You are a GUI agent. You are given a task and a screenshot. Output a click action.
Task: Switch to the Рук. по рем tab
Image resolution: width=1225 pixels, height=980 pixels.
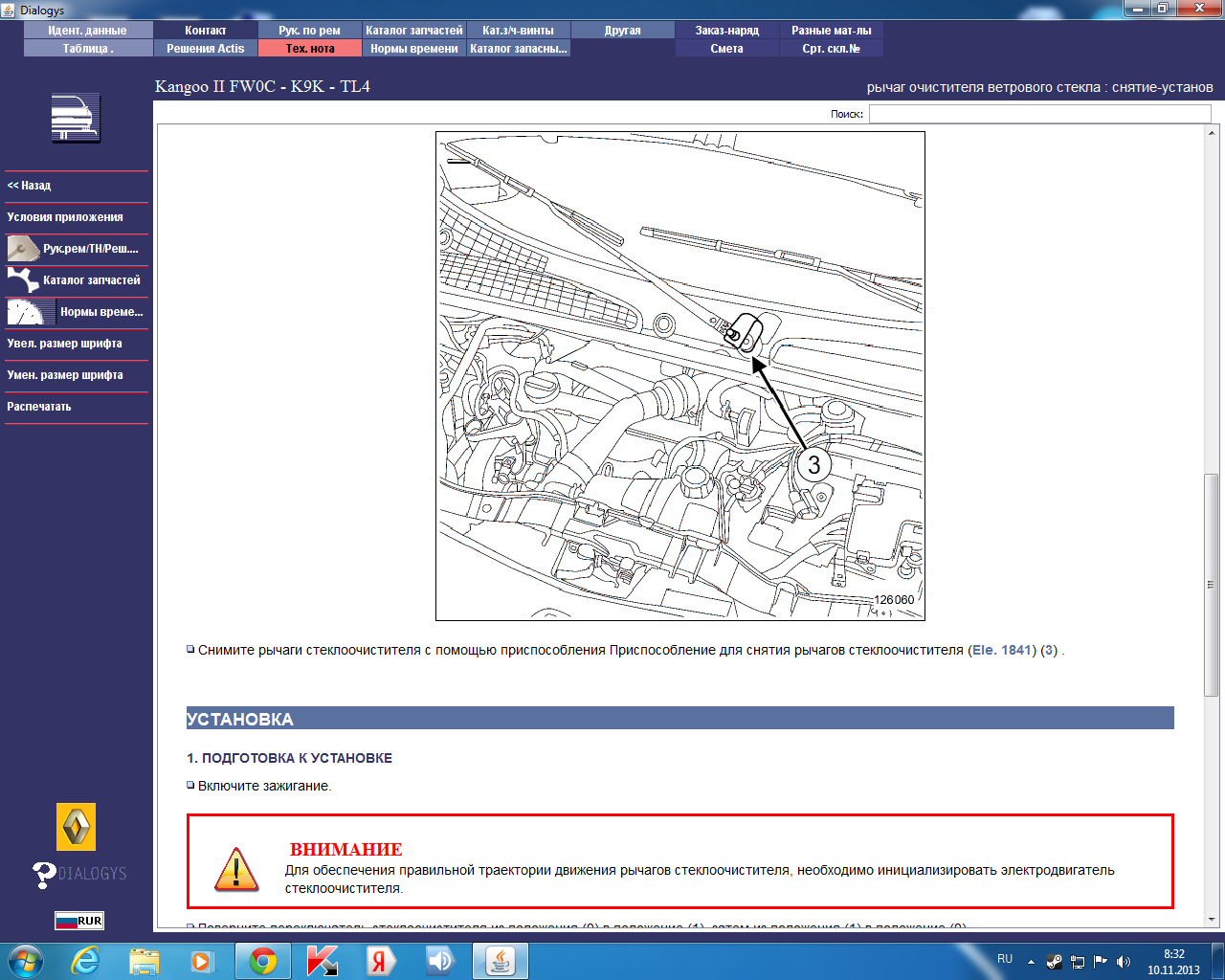(310, 31)
